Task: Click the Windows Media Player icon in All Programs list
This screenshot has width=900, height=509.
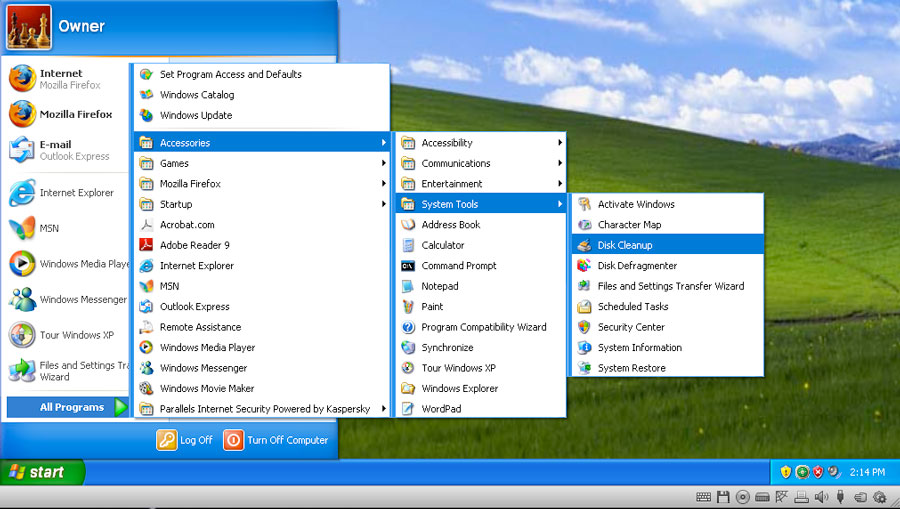Action: [146, 347]
